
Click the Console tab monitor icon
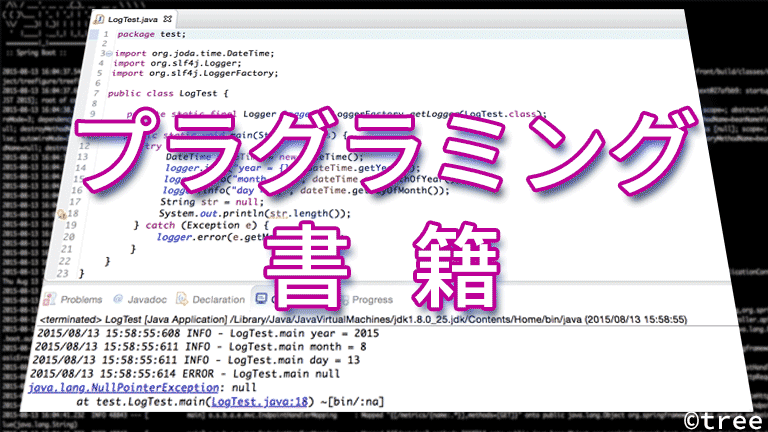[261, 298]
